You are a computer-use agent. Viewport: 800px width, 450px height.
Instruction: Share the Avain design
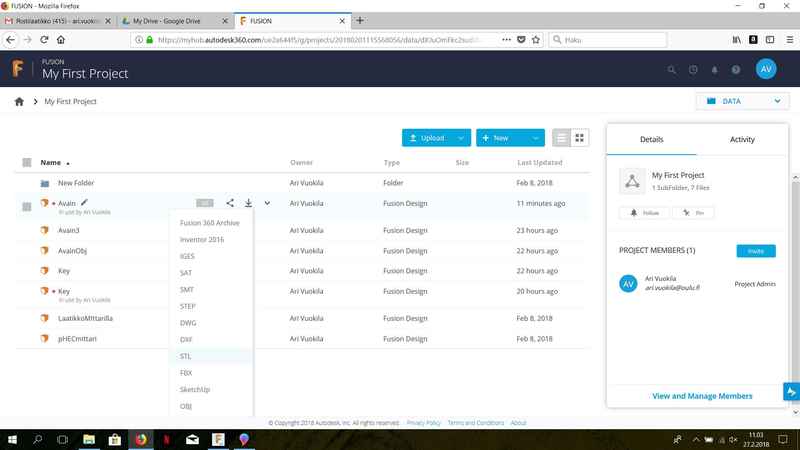pyautogui.click(x=230, y=203)
